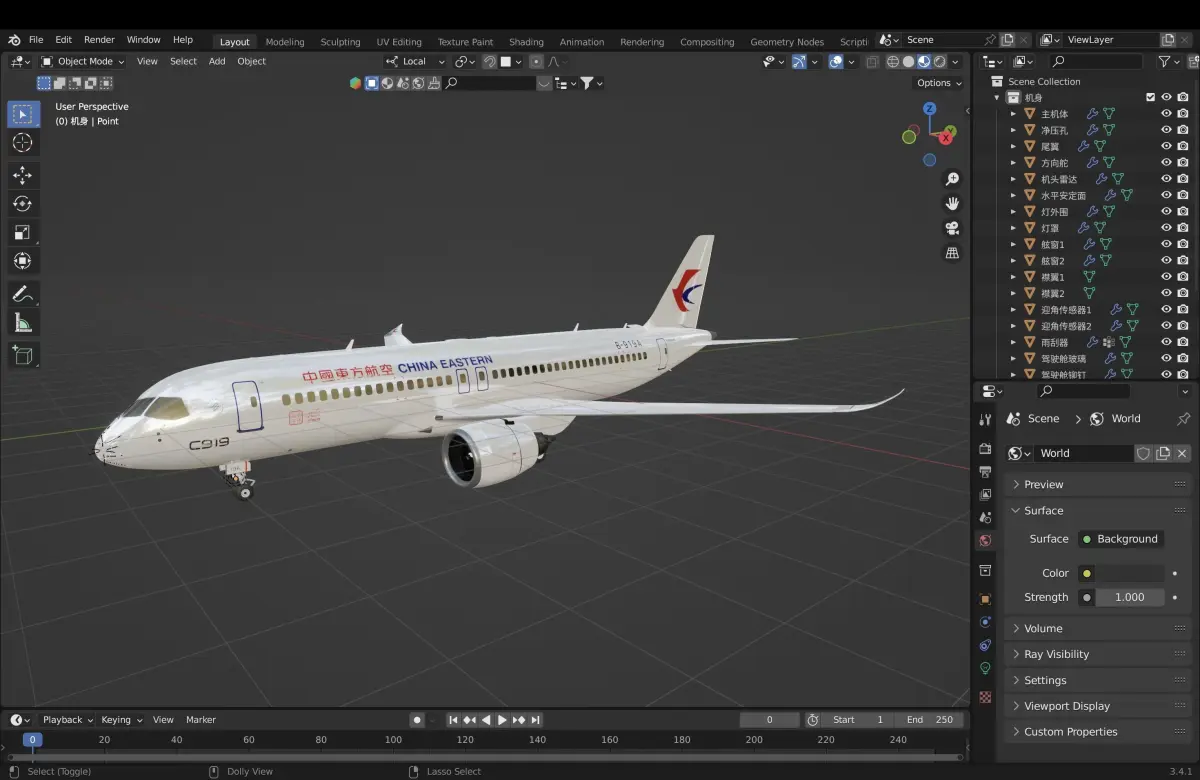Toggle the camera view icon
This screenshot has height=780, width=1200.
952,228
